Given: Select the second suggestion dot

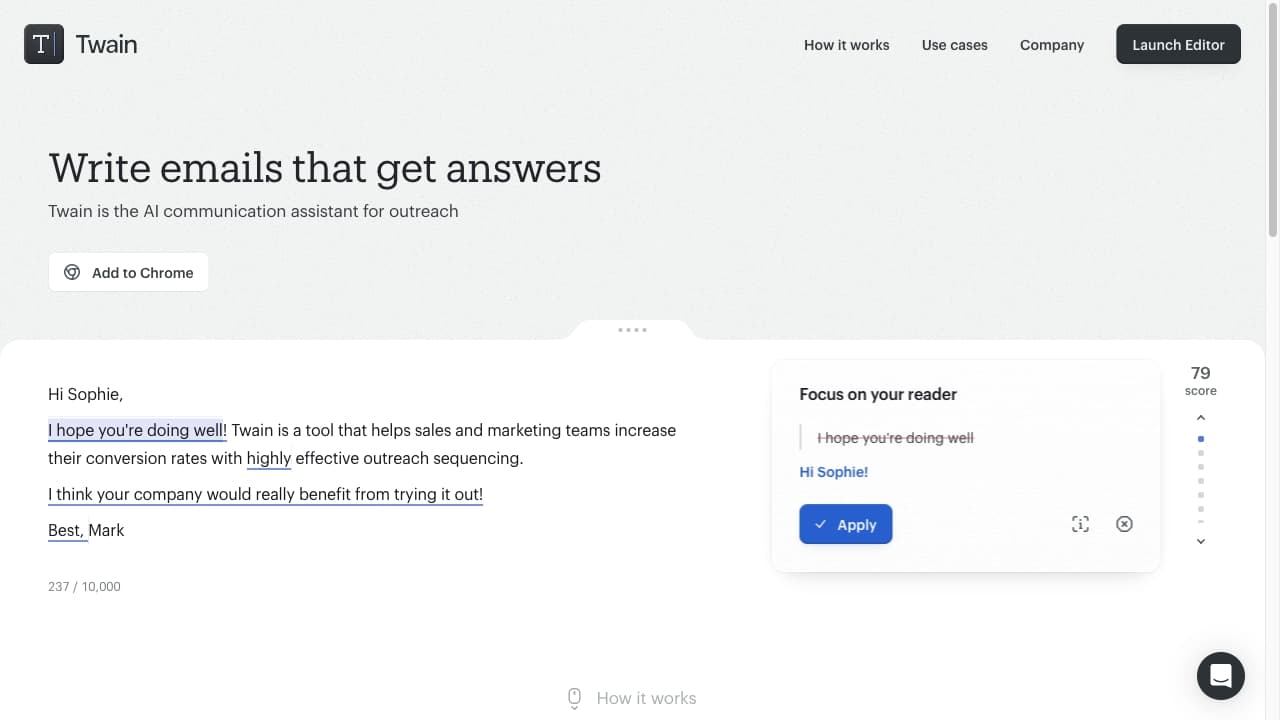Looking at the screenshot, I should pyautogui.click(x=1201, y=453).
